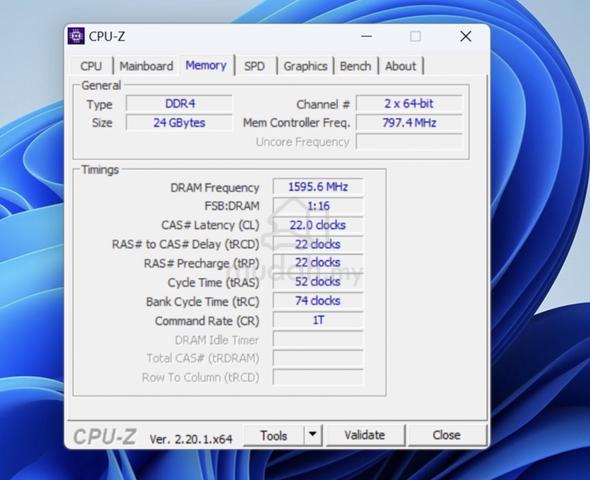Click the CAS# Latency 22.0 clocks value
Viewport: 590px width, 480px height.
coord(318,225)
